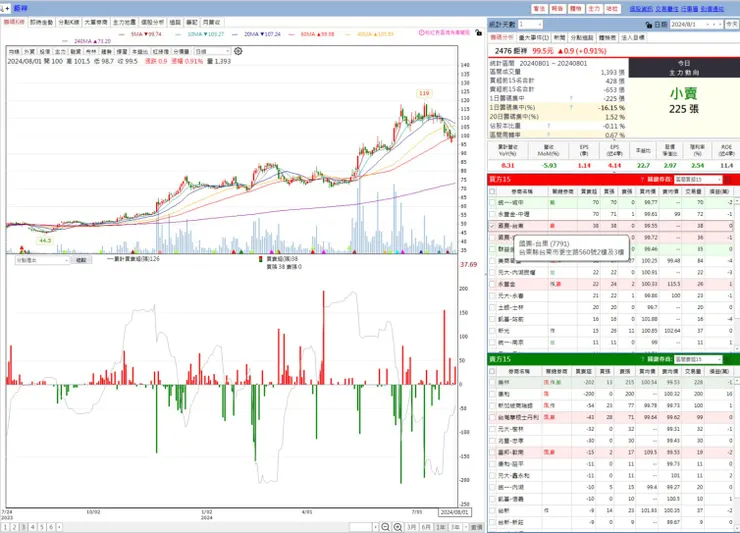Select all buyers header checkbox
Image resolution: width=740 pixels, height=533 pixels.
pyautogui.click(x=492, y=191)
